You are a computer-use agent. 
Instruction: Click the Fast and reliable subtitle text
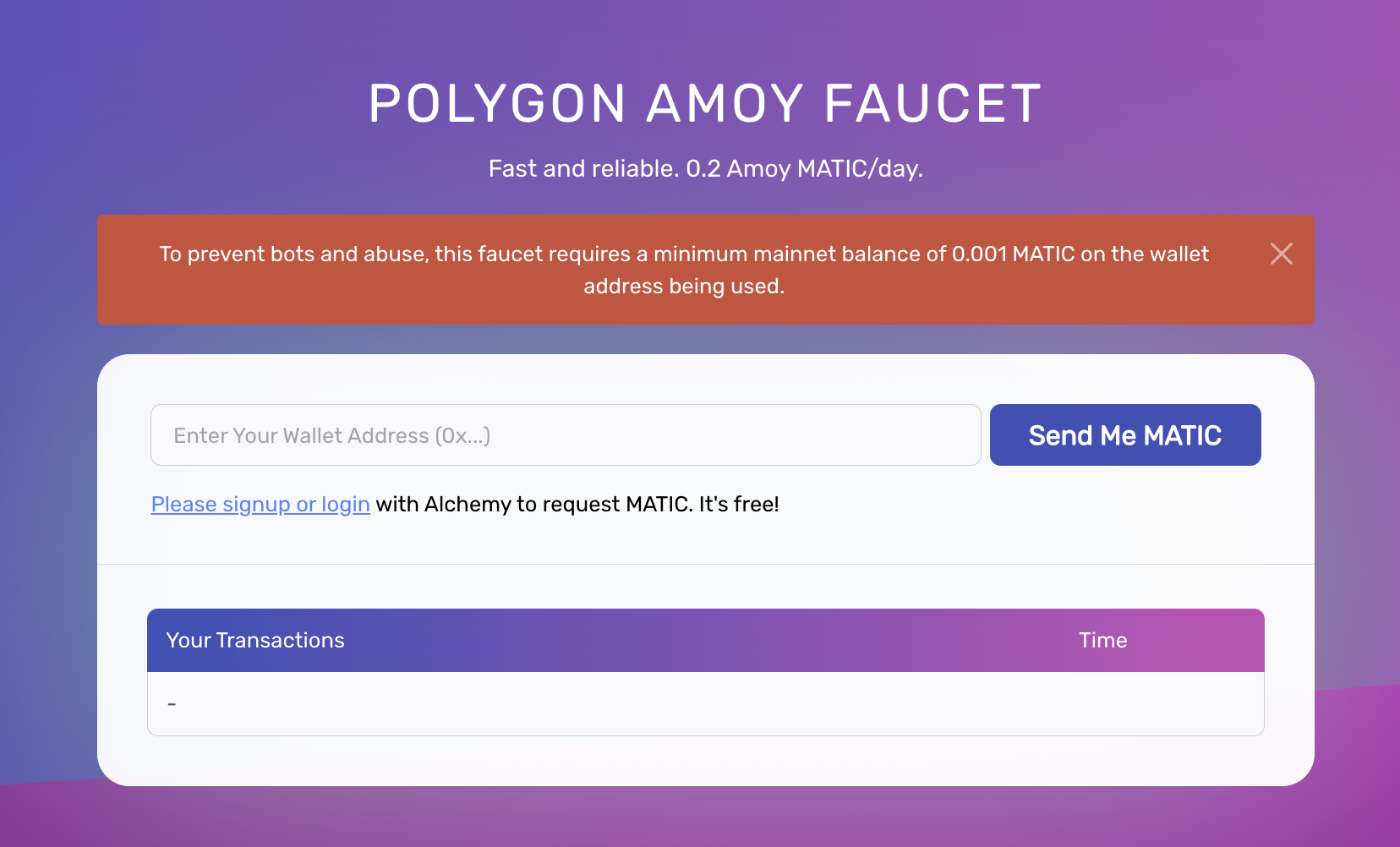pyautogui.click(x=583, y=168)
